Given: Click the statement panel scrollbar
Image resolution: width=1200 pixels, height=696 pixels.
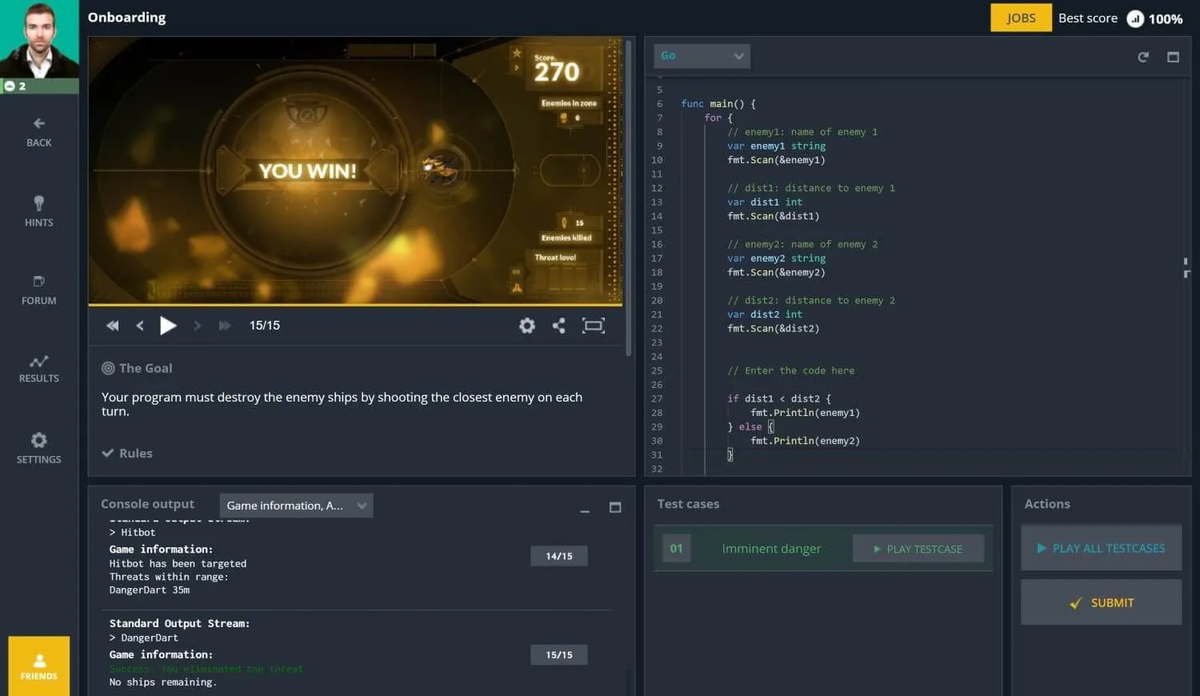Looking at the screenshot, I should coord(628,197).
